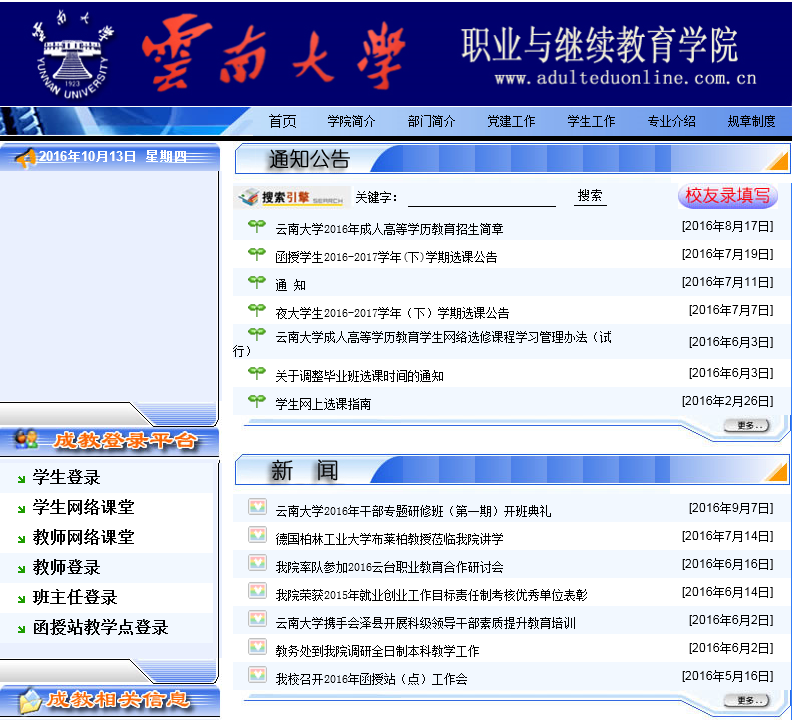Open news 我院率队参加2016云台职业教育合作研讨会
792x720 pixels.
pos(389,567)
